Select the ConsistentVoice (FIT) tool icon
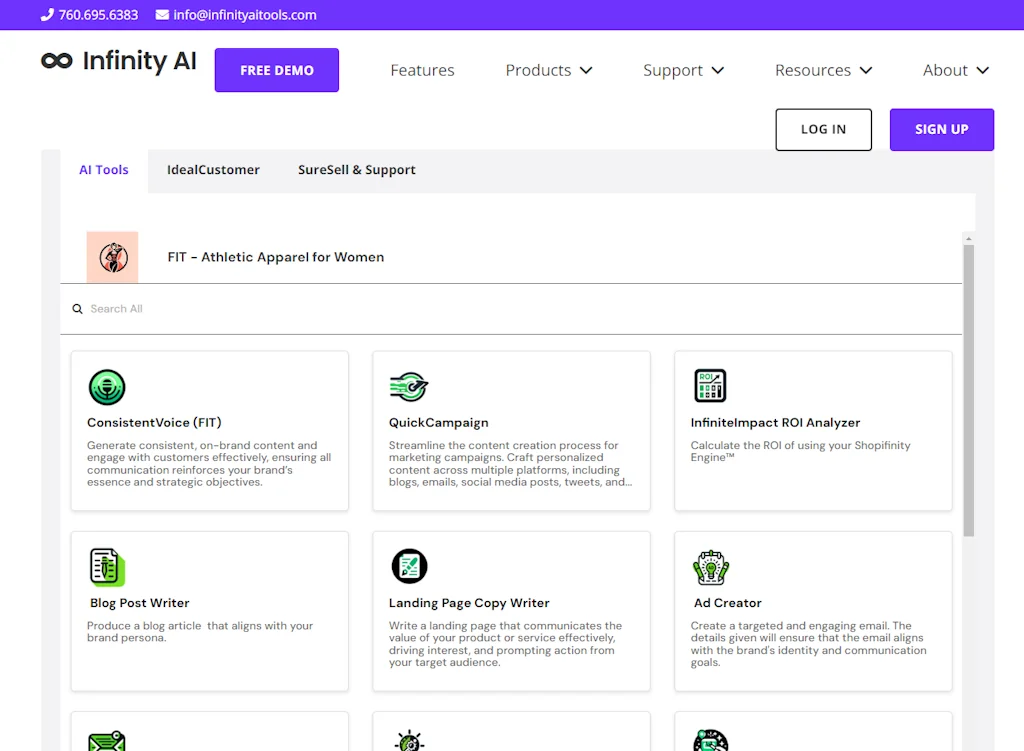1024x751 pixels. [x=107, y=388]
